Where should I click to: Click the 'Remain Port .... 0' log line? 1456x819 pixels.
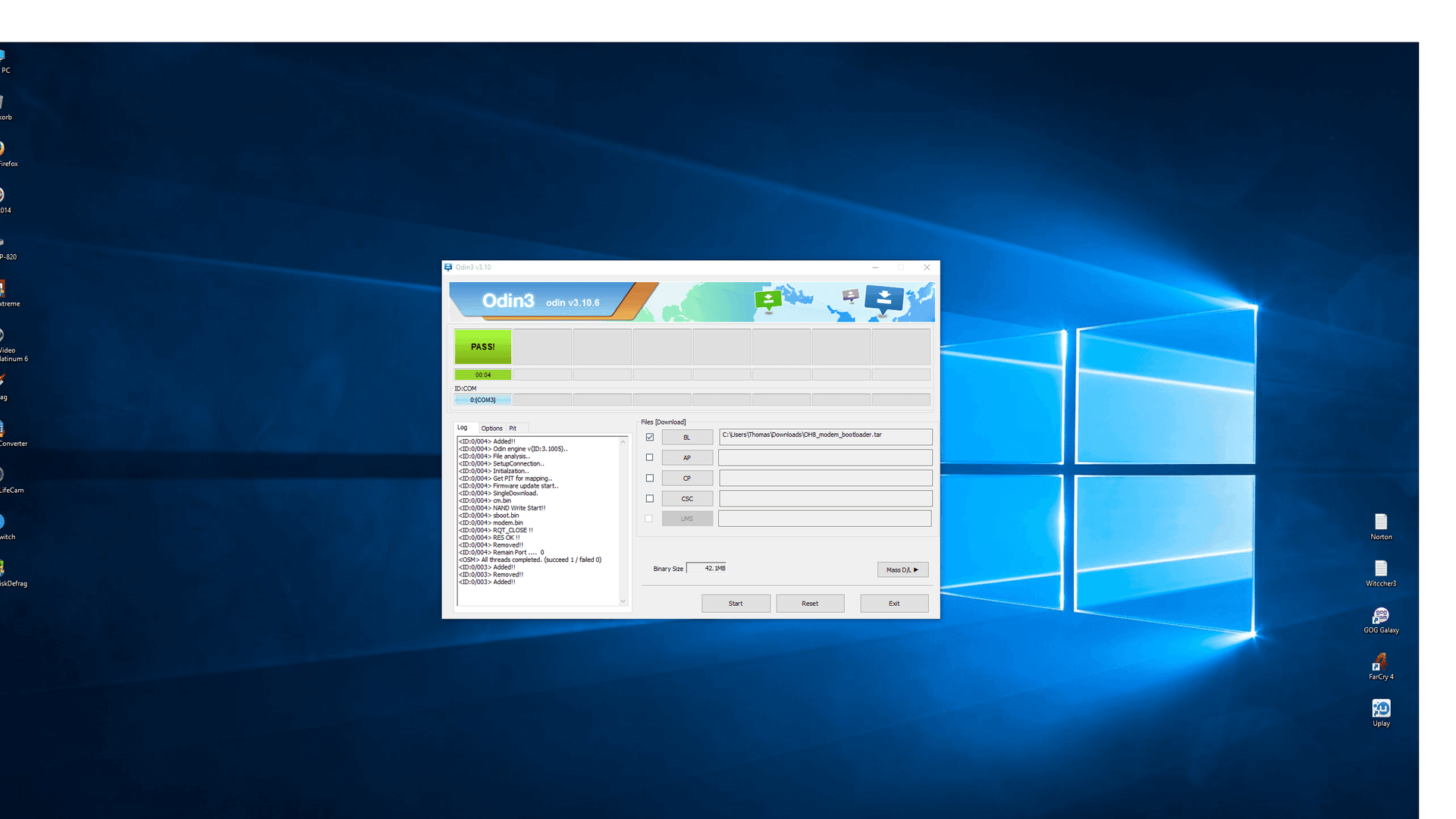501,553
